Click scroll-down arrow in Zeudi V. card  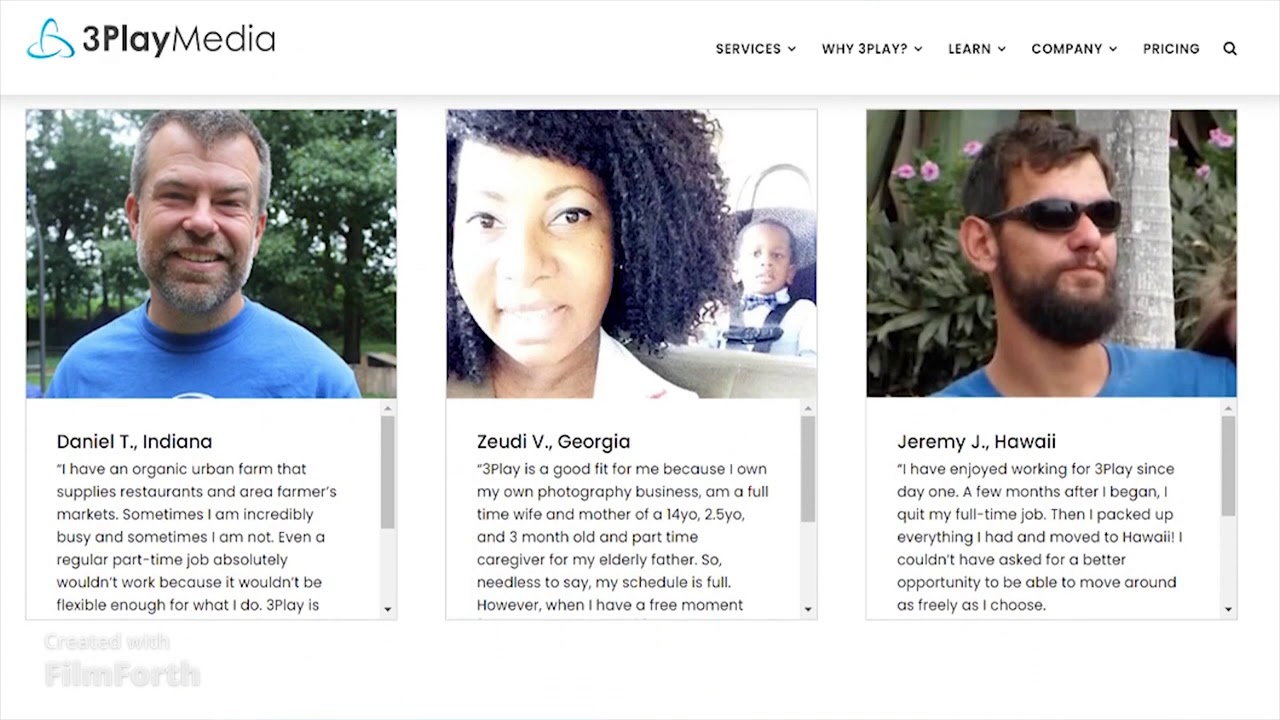808,609
